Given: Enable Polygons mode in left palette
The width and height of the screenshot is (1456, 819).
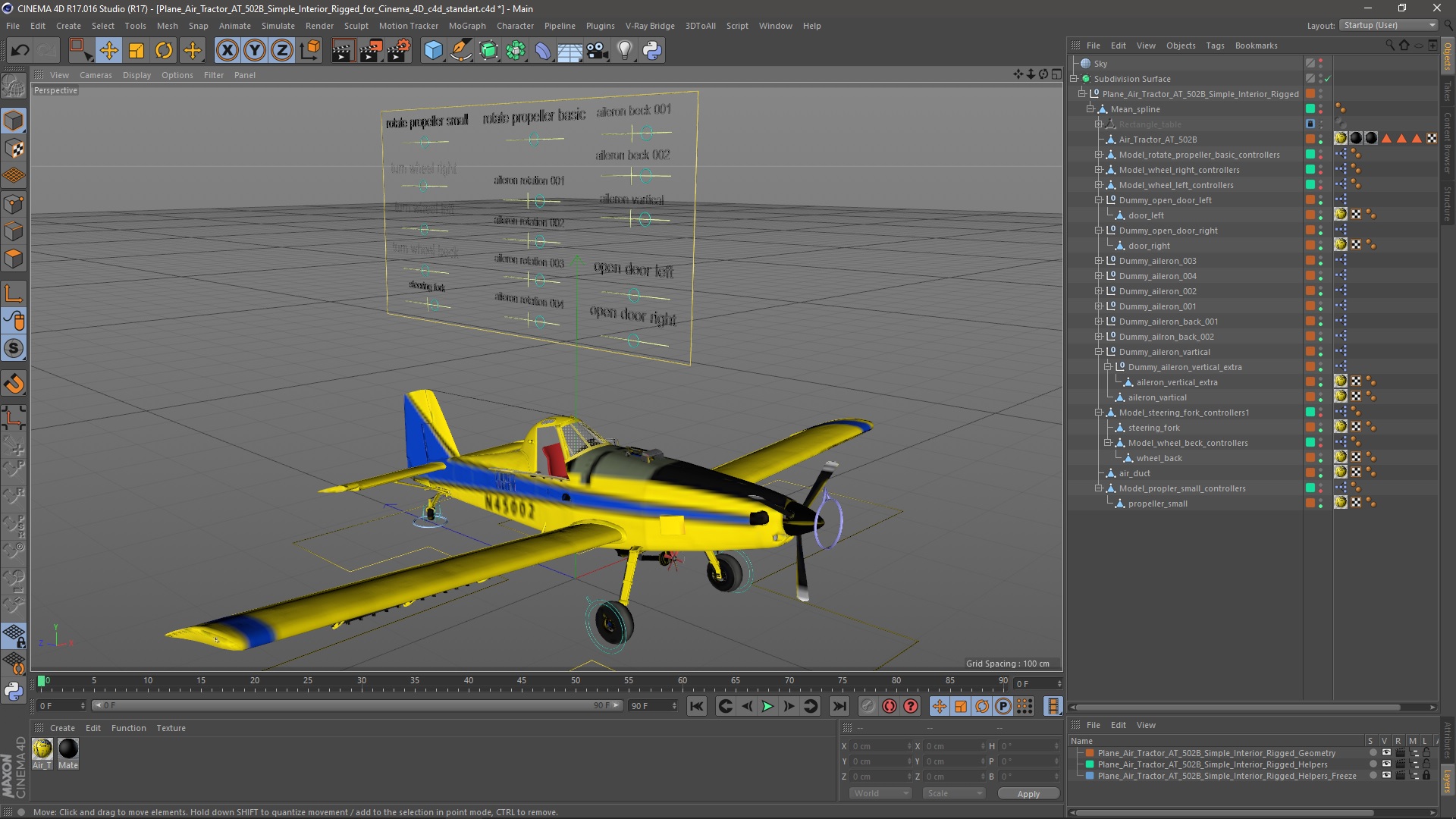Looking at the screenshot, I should coord(14,259).
